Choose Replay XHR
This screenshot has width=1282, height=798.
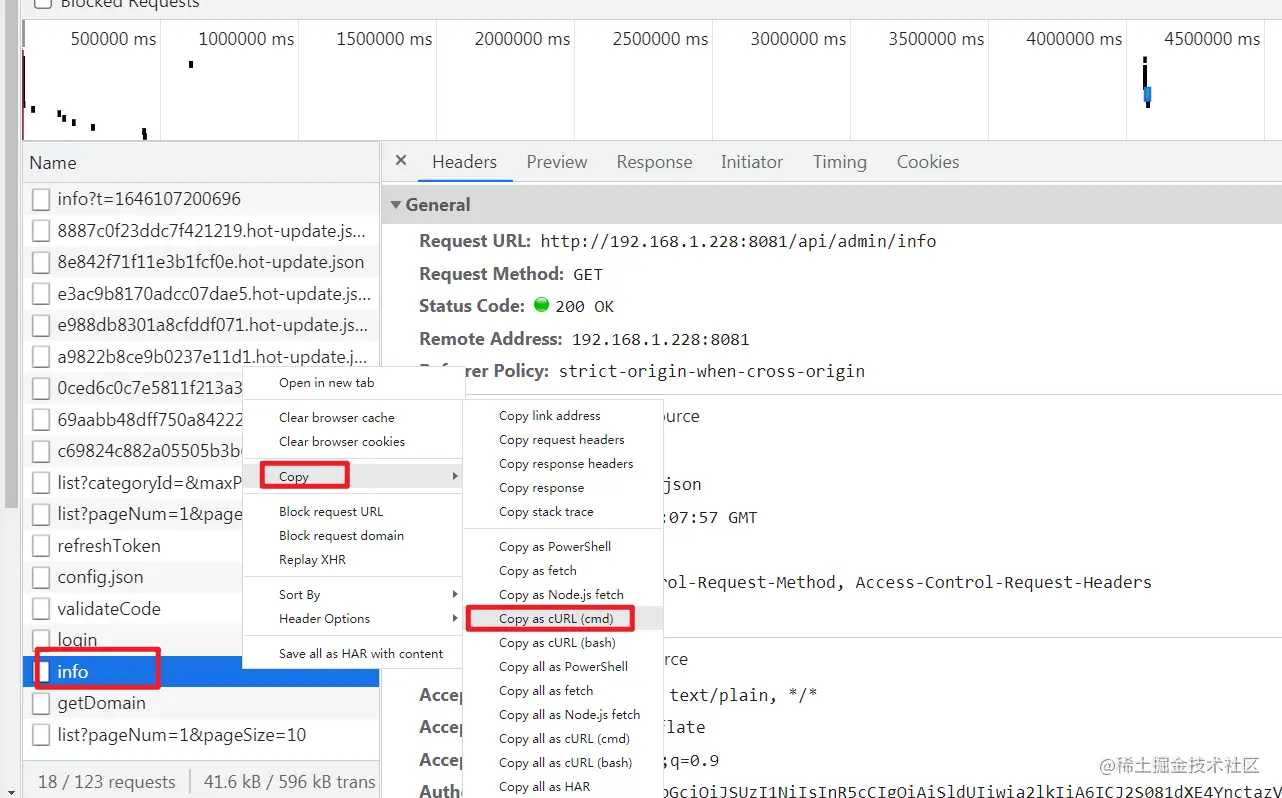pos(353,560)
